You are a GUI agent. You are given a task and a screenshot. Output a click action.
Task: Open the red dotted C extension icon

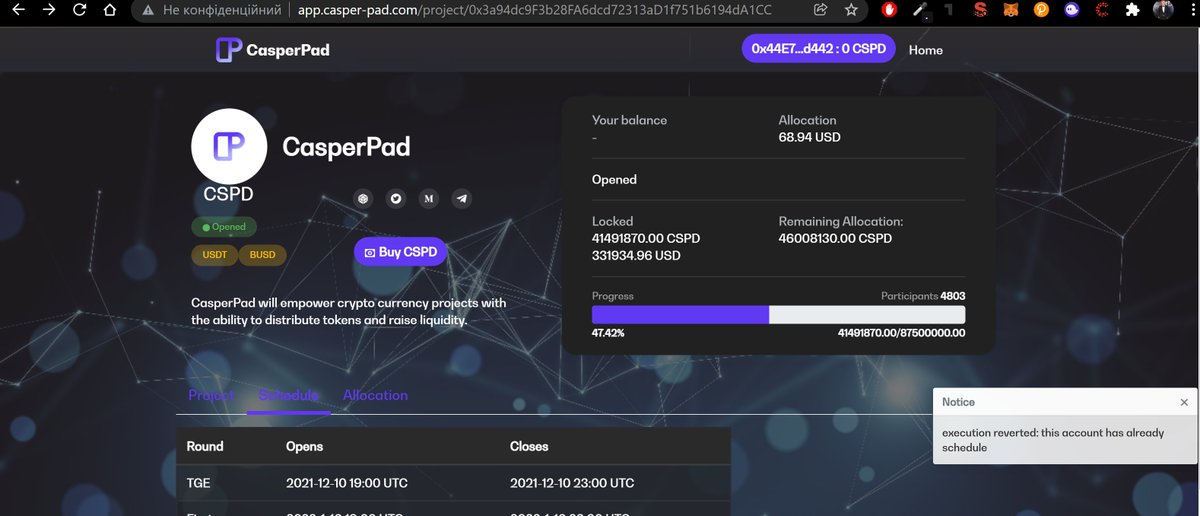[1101, 11]
